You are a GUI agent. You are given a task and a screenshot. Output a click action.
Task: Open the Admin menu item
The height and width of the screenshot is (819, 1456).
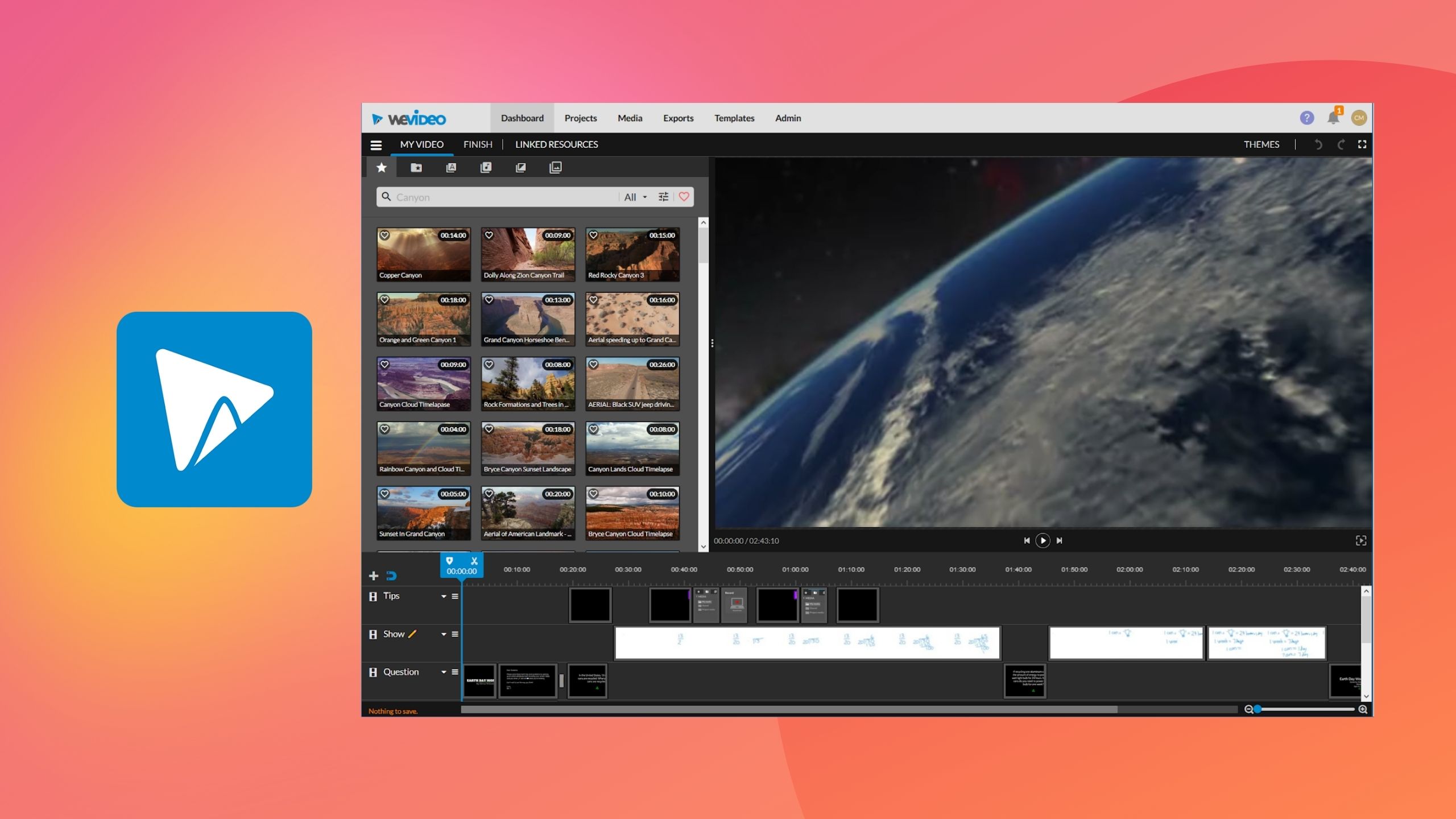point(788,118)
